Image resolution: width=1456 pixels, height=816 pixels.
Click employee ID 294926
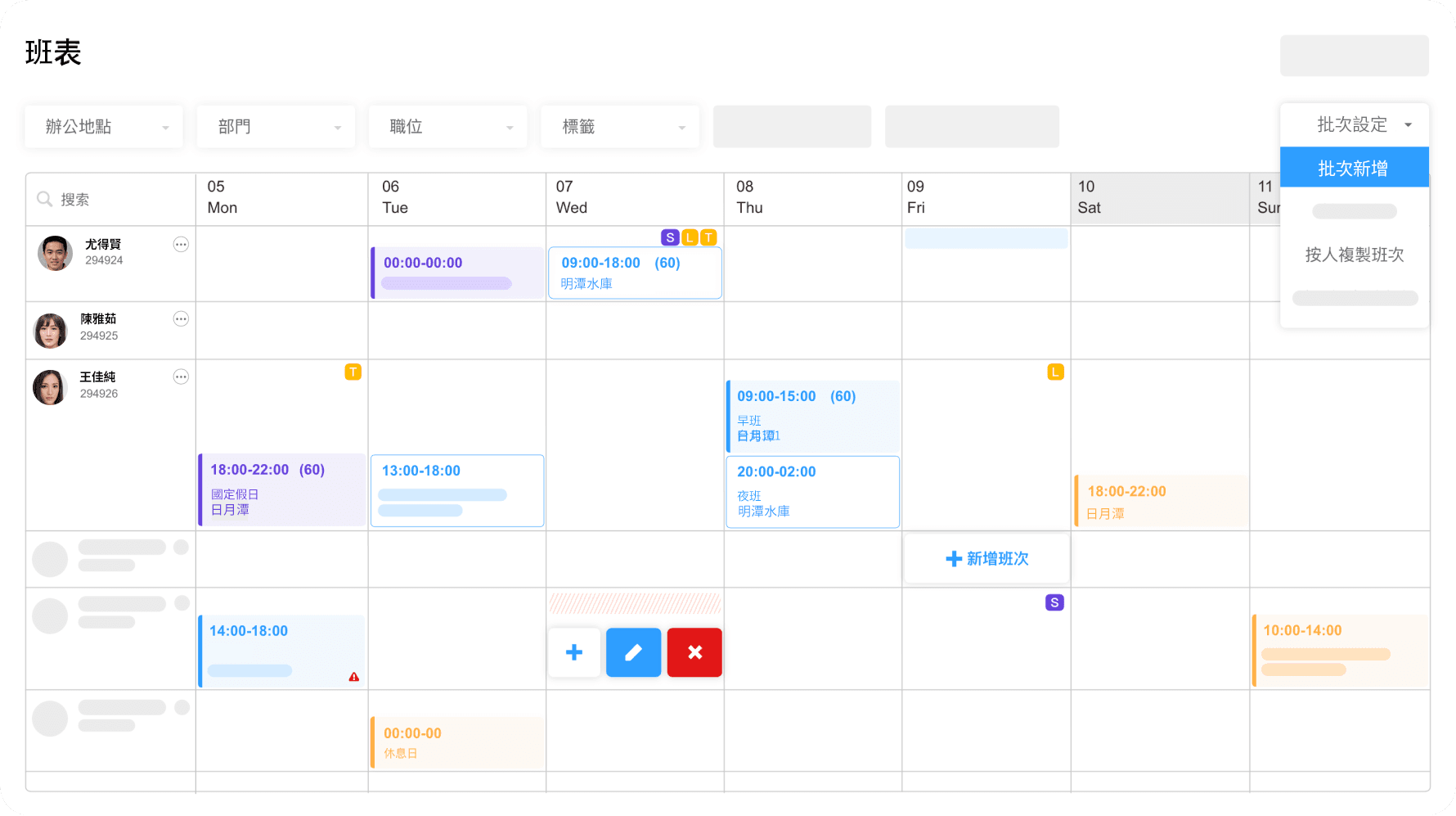pyautogui.click(x=99, y=394)
